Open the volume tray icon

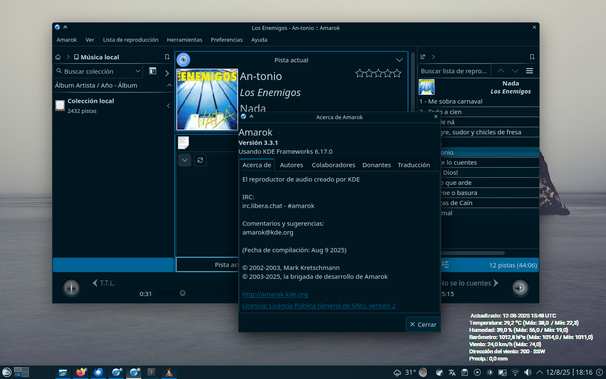528,372
